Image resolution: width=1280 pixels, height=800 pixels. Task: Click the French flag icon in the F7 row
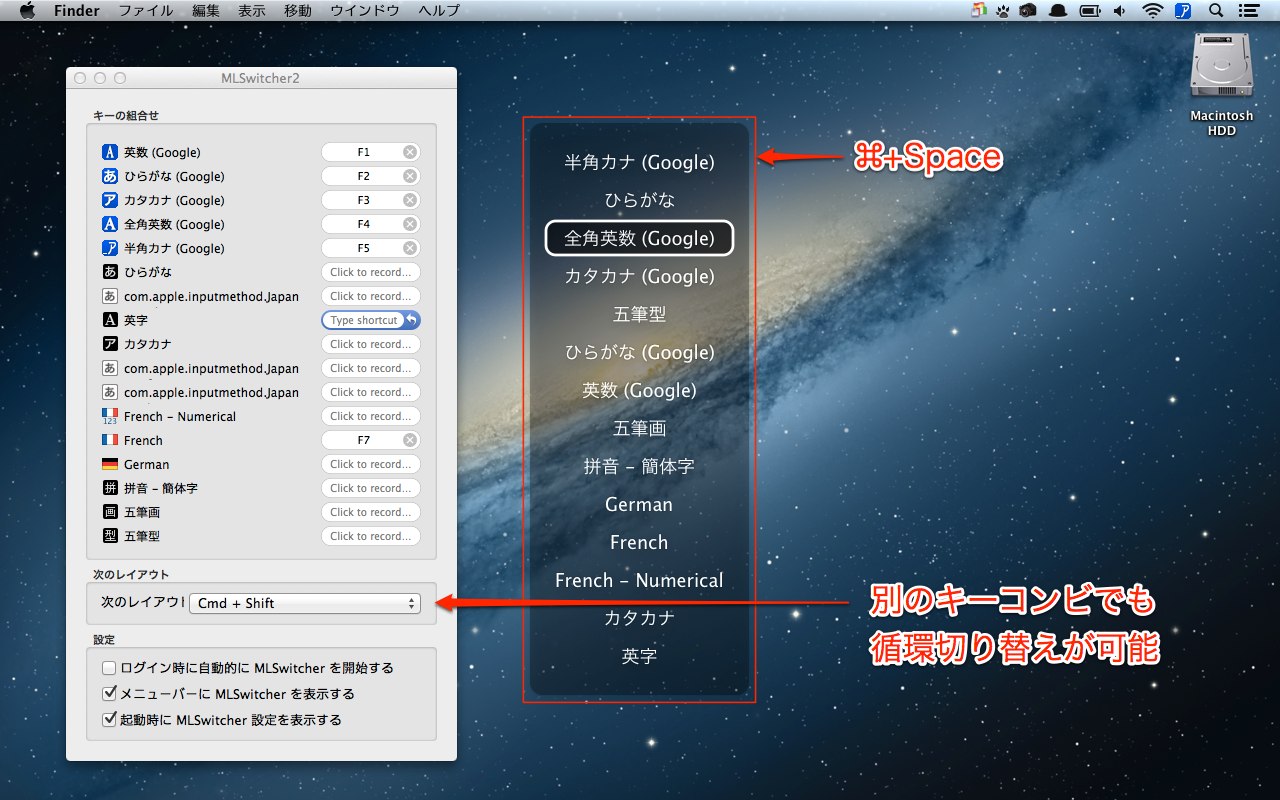(110, 440)
